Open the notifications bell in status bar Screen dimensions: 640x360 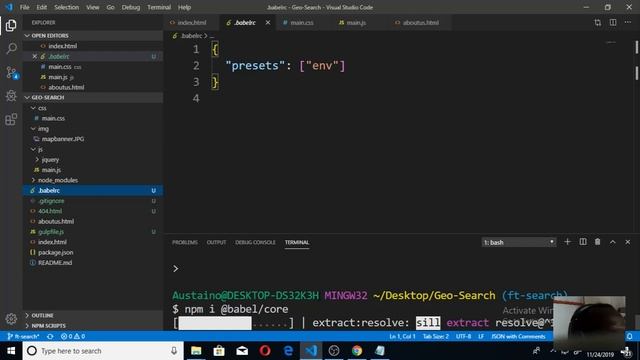[x=630, y=336]
